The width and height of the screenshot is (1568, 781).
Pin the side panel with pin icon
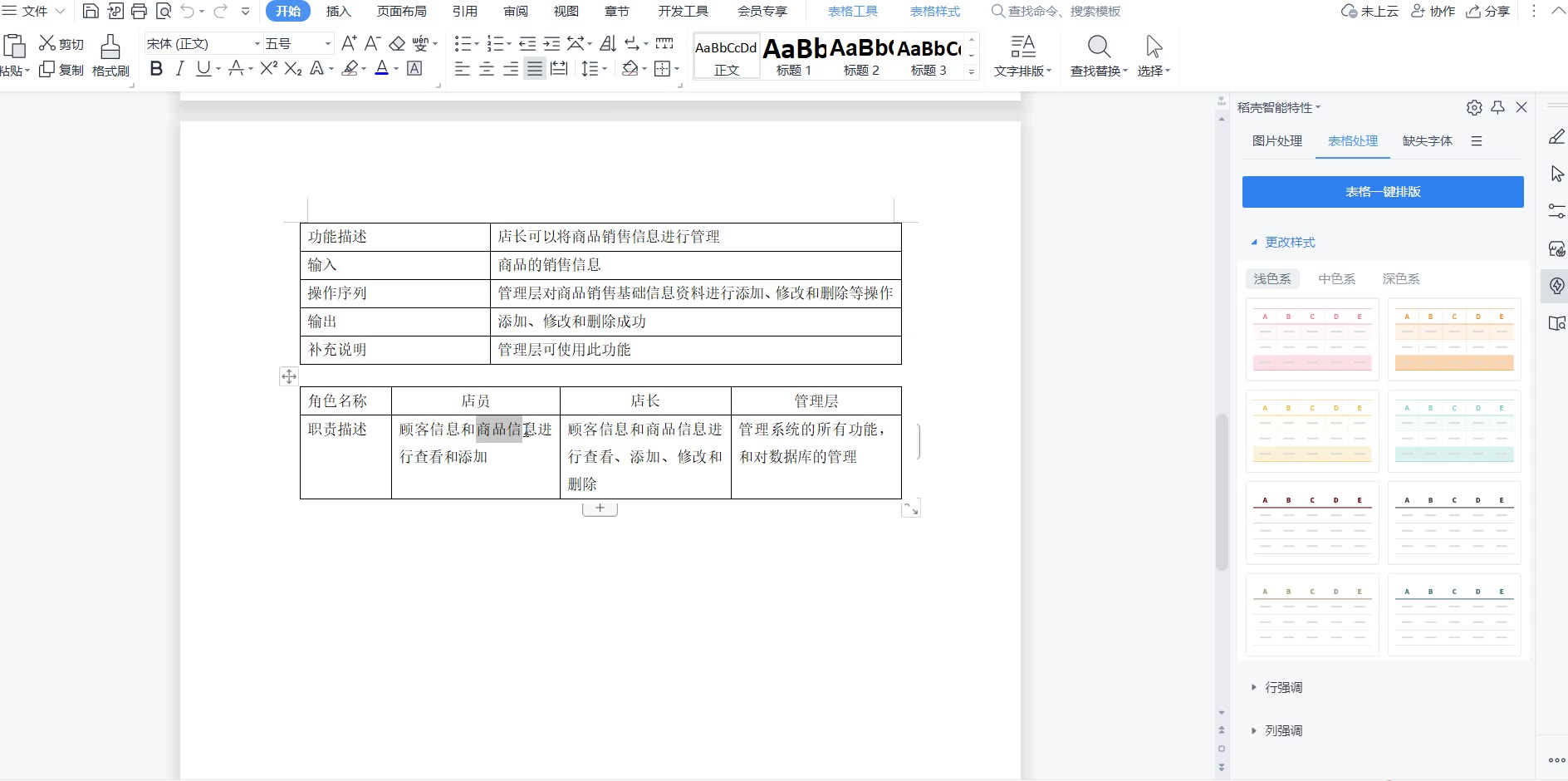[x=1497, y=107]
